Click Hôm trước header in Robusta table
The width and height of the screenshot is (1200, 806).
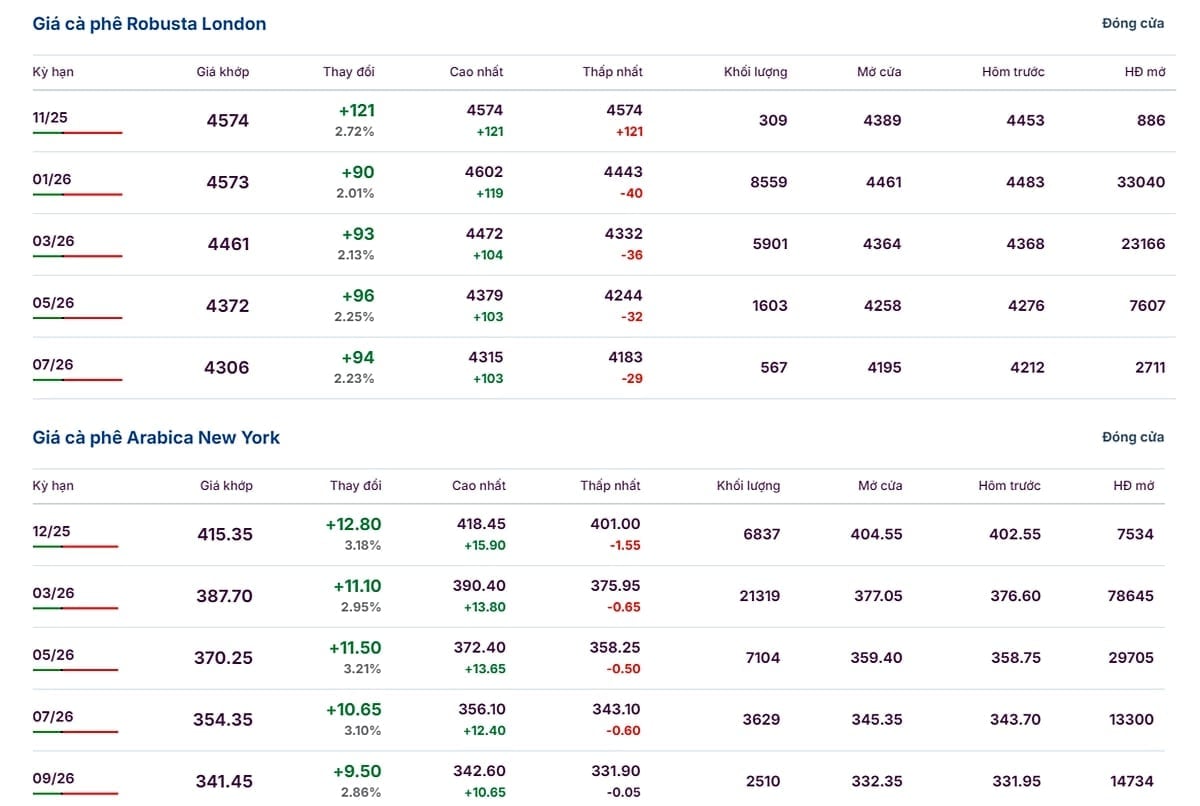coord(1013,72)
